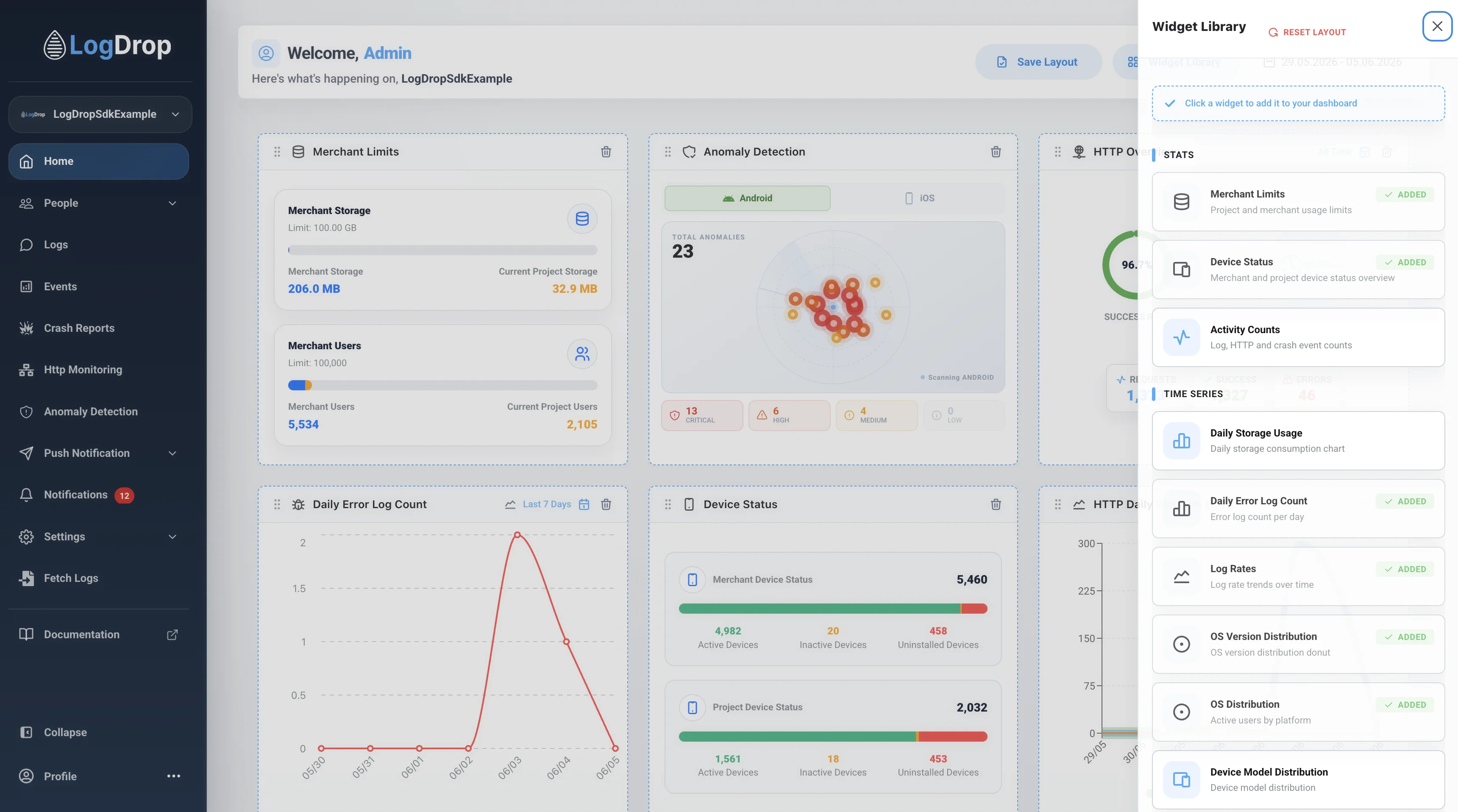Click trash icon on Daily Error Log Count widget
The height and width of the screenshot is (812, 1458).
tap(606, 504)
